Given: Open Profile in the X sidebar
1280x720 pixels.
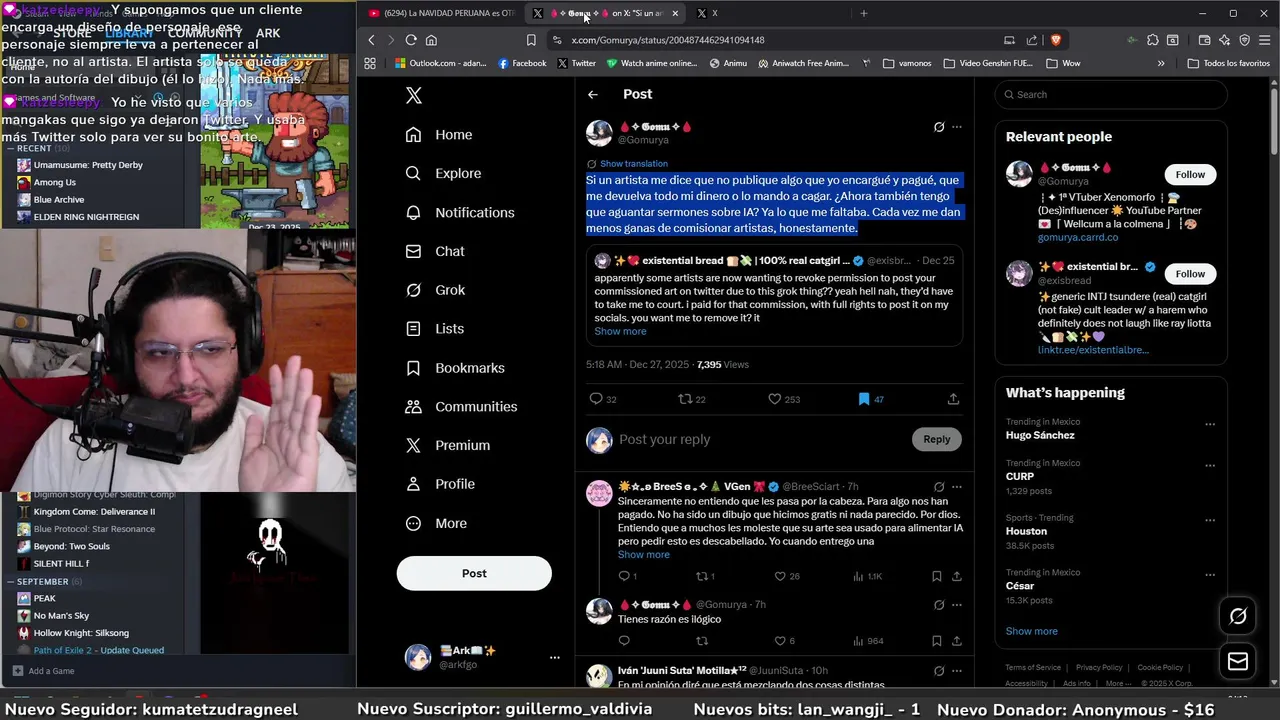Looking at the screenshot, I should [x=440, y=484].
